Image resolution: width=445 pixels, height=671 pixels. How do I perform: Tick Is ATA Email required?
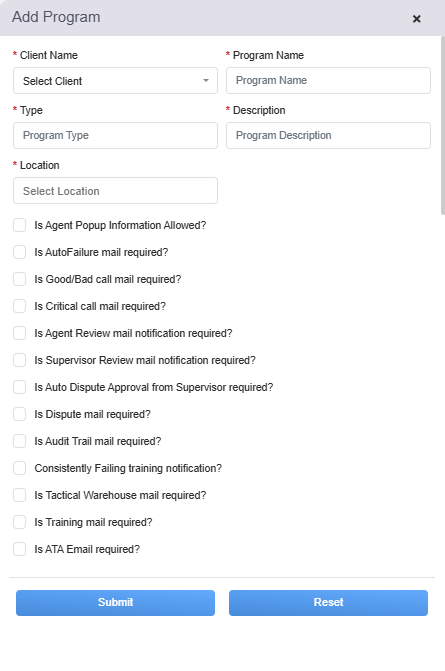point(20,549)
